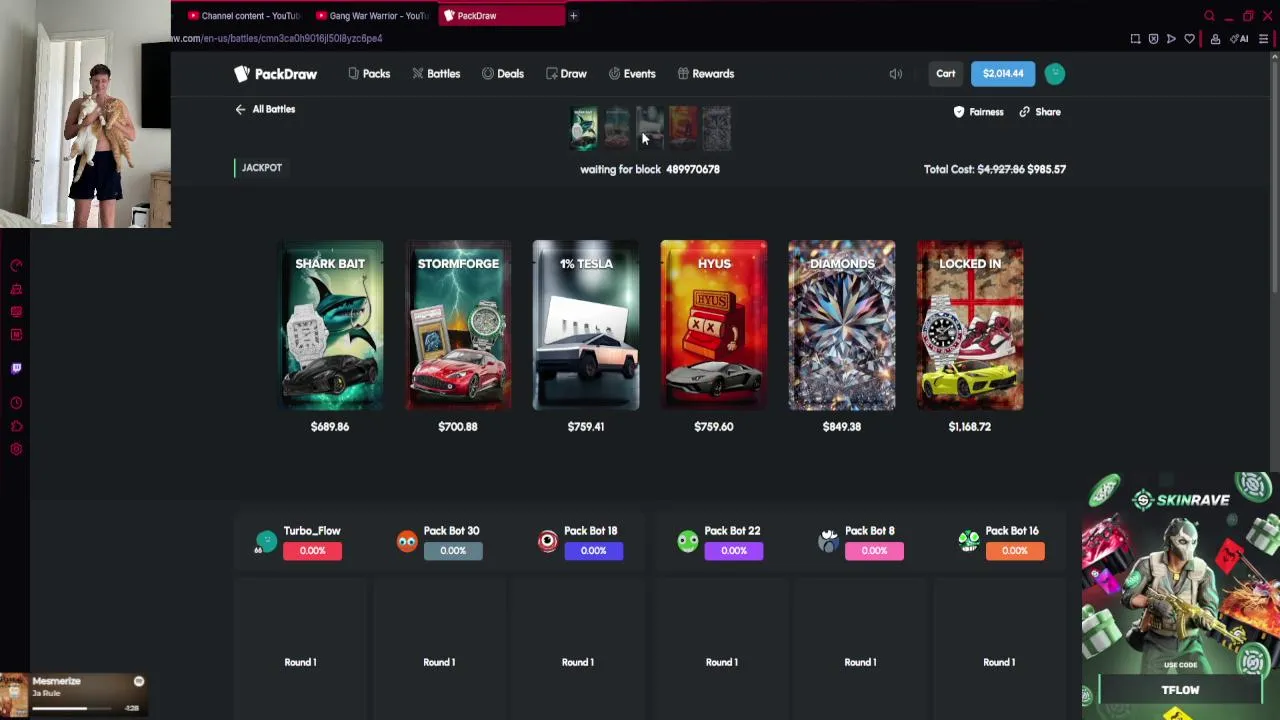Bookmark page with the heart icon

(x=1189, y=39)
